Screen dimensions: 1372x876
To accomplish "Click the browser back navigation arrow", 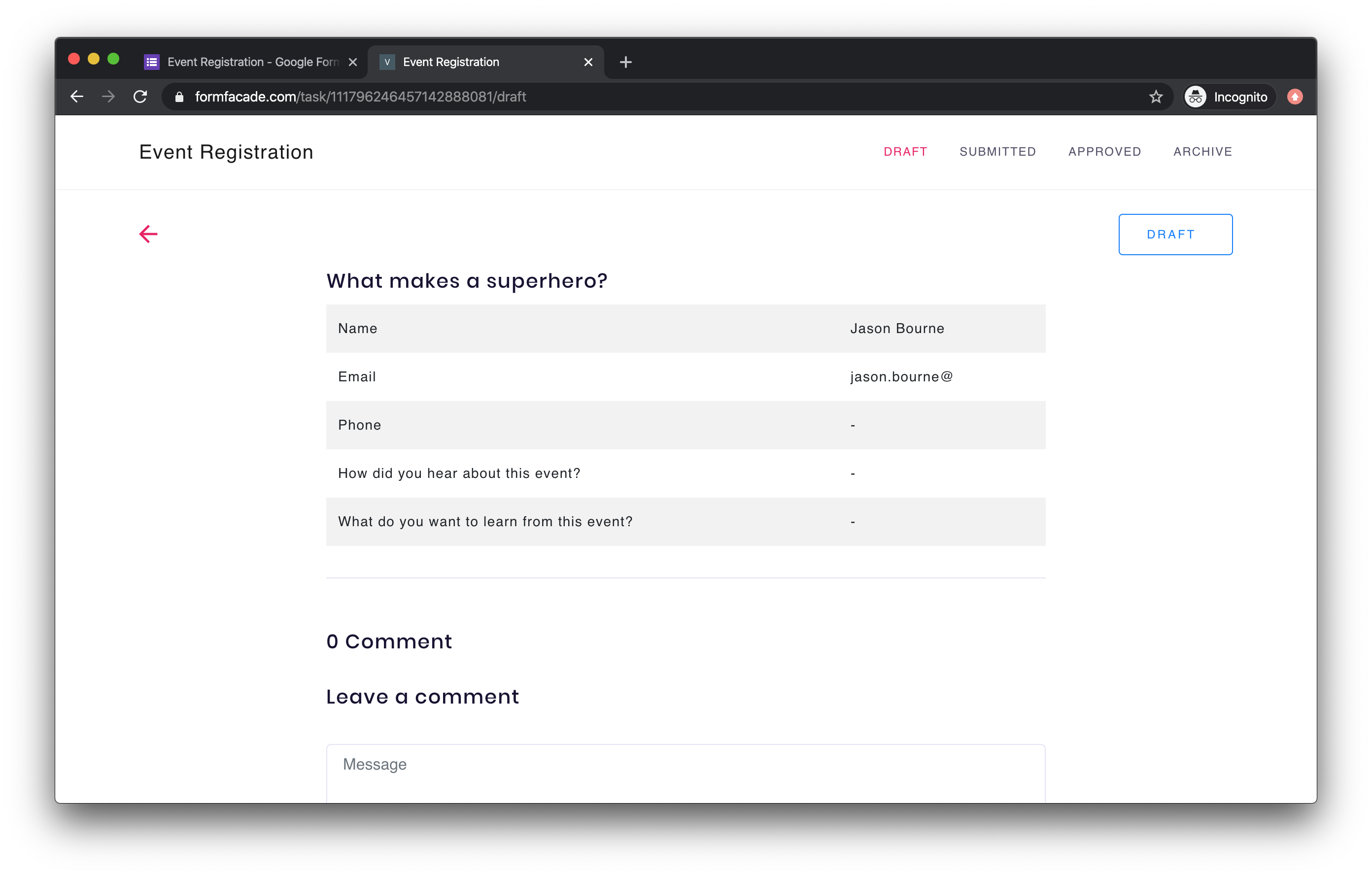I will (77, 96).
